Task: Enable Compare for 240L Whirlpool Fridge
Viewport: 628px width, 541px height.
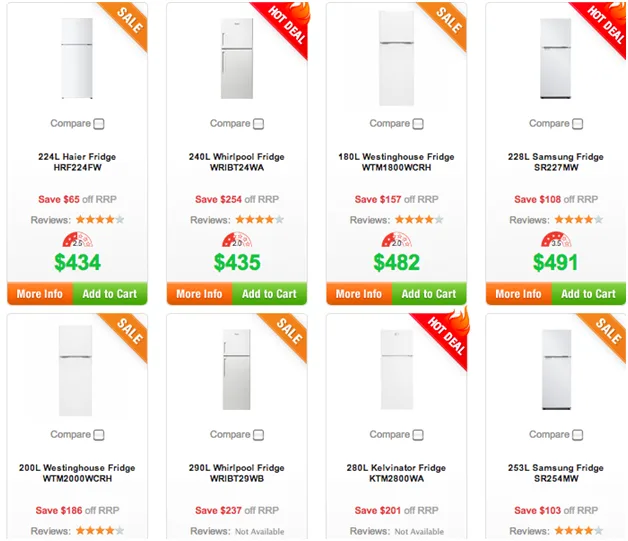Action: [259, 125]
